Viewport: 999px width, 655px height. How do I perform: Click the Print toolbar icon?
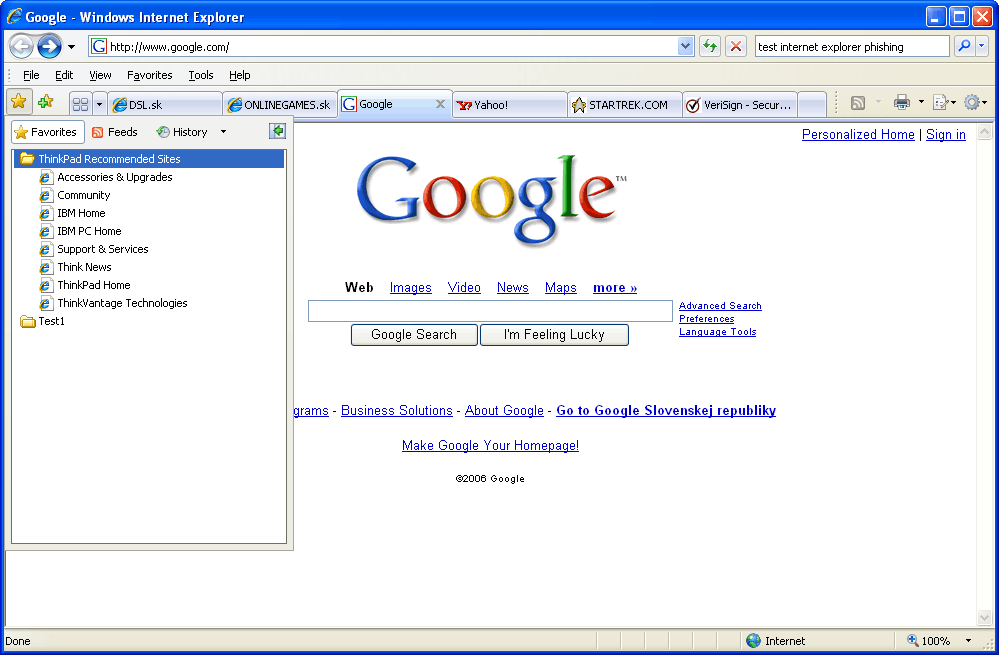[902, 103]
